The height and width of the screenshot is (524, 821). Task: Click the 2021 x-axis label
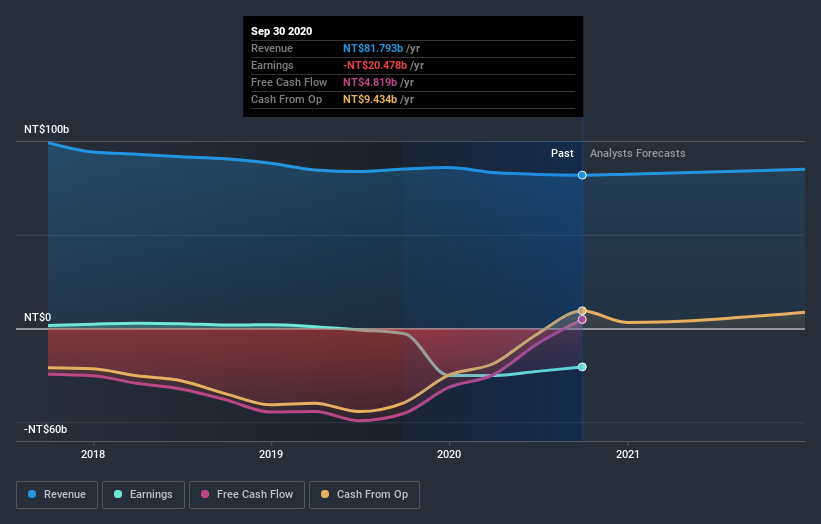tap(628, 454)
